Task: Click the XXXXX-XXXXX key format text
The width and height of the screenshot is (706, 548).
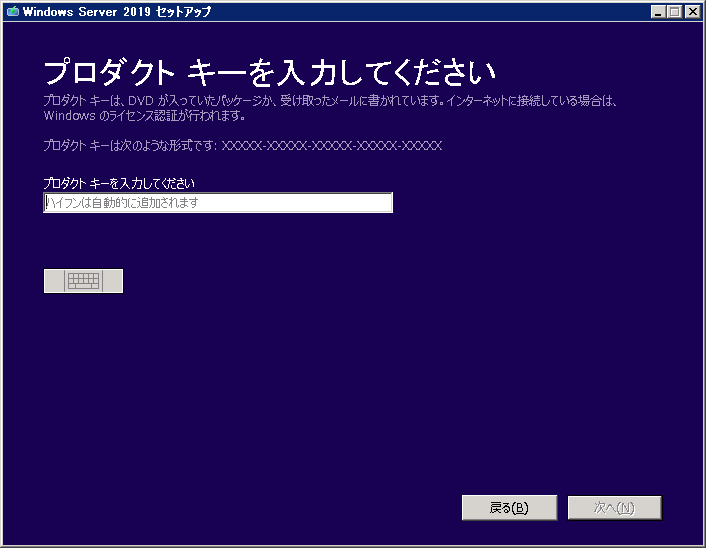Action: point(332,145)
